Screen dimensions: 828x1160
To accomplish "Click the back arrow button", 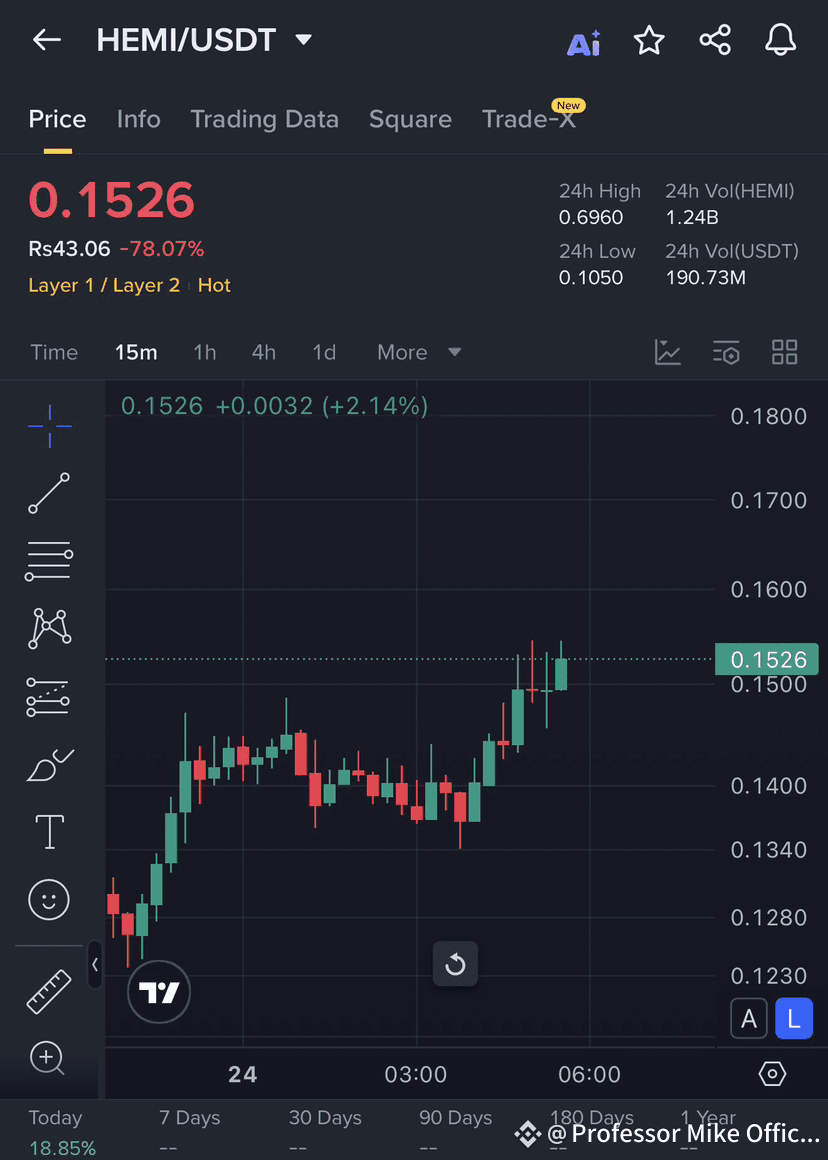I will point(45,40).
